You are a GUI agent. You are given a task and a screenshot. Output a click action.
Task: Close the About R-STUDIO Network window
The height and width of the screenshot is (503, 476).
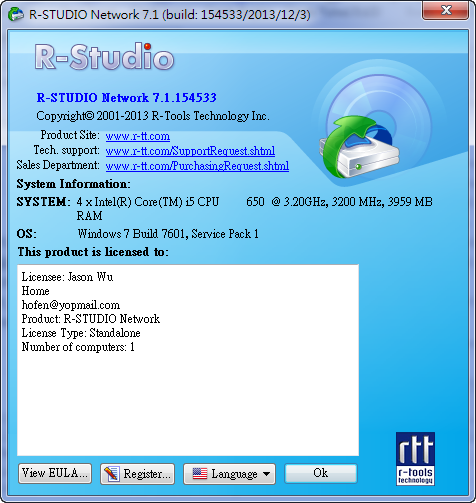pyautogui.click(x=445, y=11)
